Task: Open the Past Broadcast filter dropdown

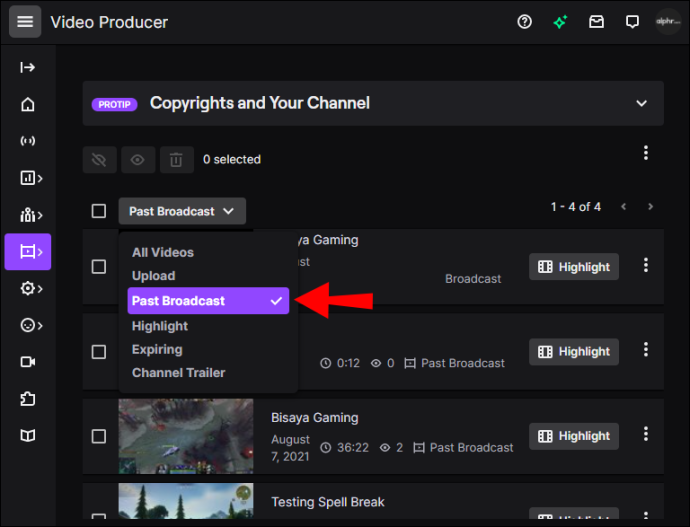Action: point(182,211)
